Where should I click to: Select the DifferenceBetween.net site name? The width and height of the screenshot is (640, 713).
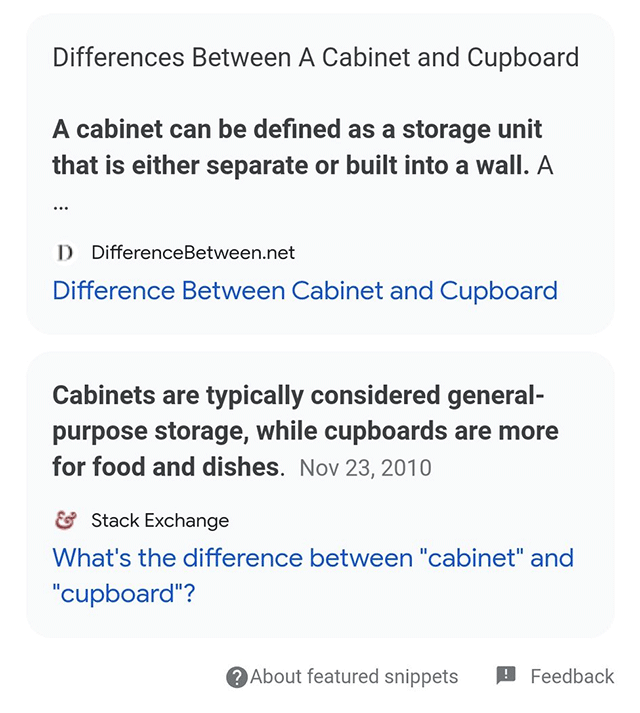[x=193, y=252]
